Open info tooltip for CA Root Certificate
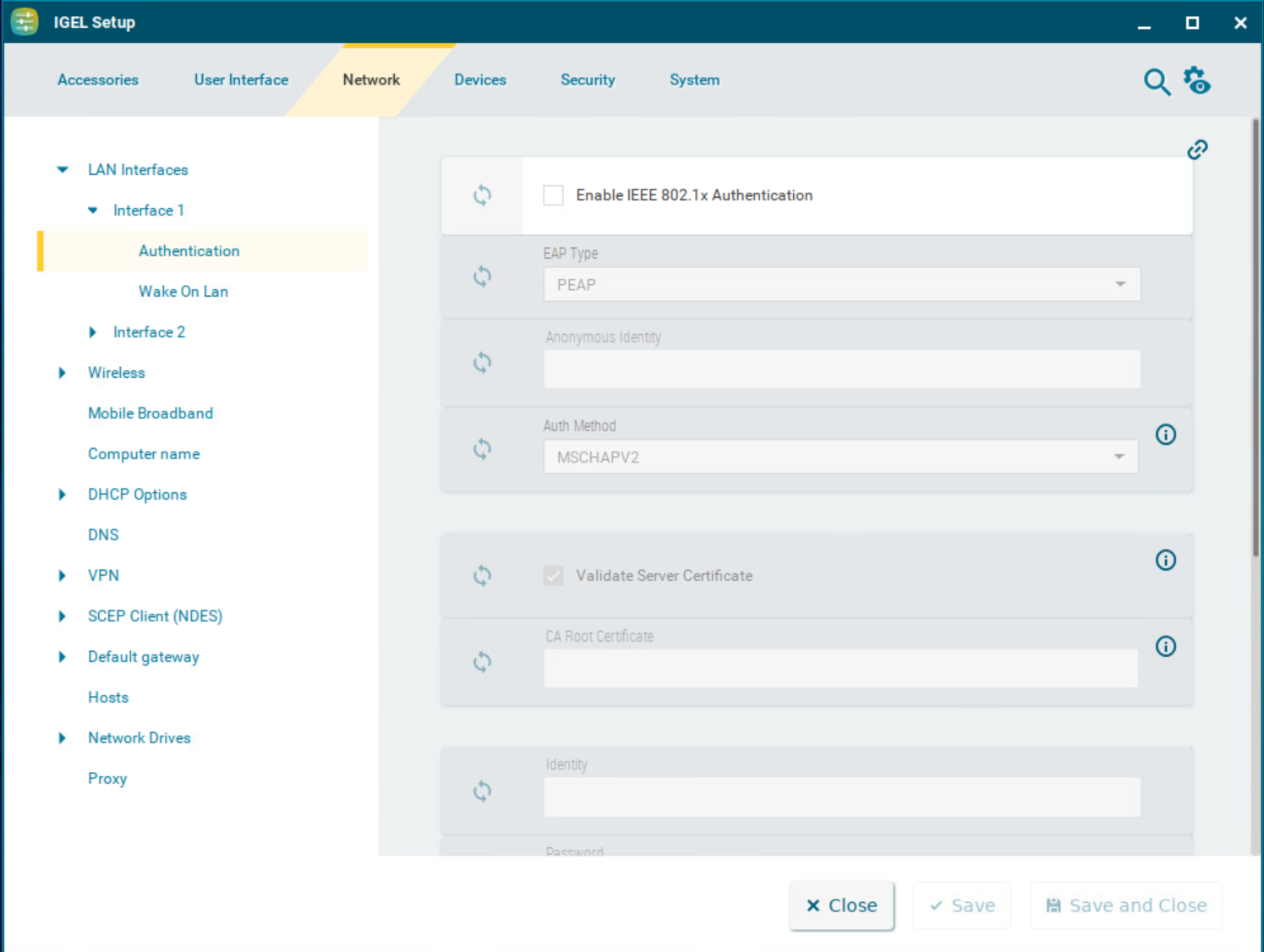Image resolution: width=1264 pixels, height=952 pixels. pos(1165,646)
